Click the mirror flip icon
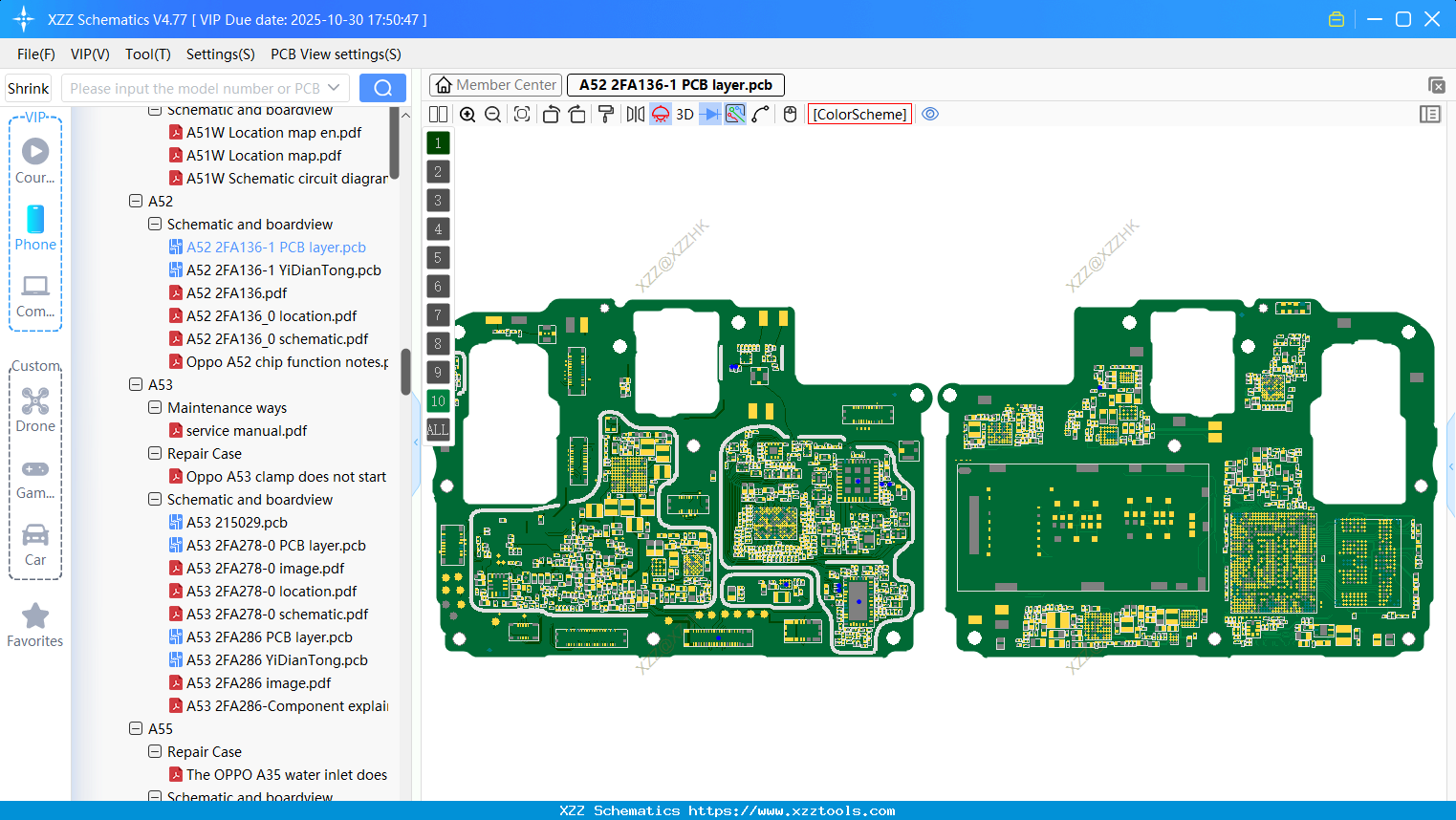This screenshot has height=820, width=1456. pos(635,114)
